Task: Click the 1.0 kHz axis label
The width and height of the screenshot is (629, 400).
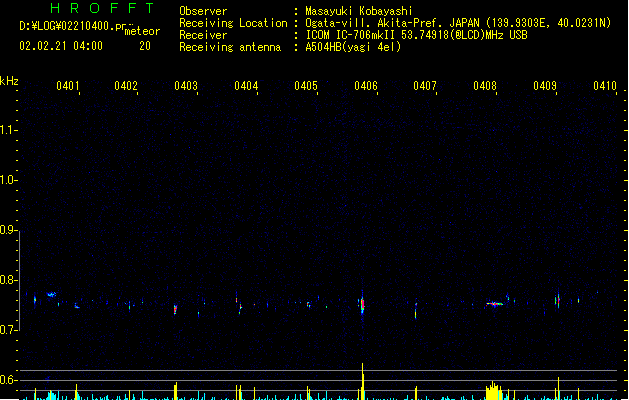Action: 8,180
